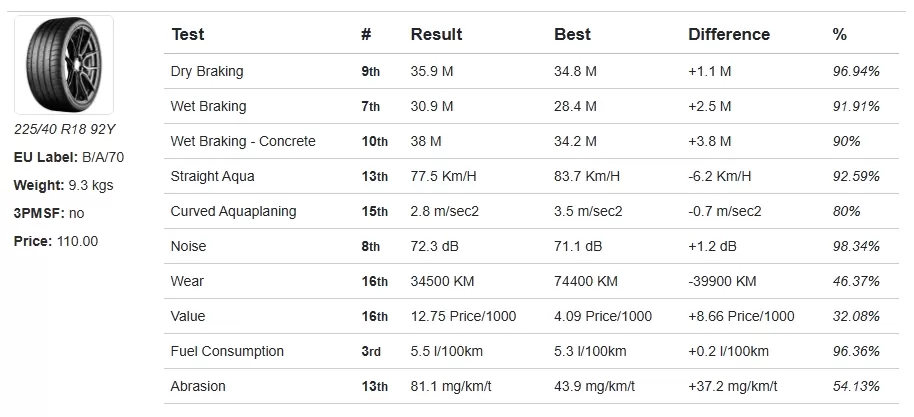Click the Value test row label

[x=188, y=317]
